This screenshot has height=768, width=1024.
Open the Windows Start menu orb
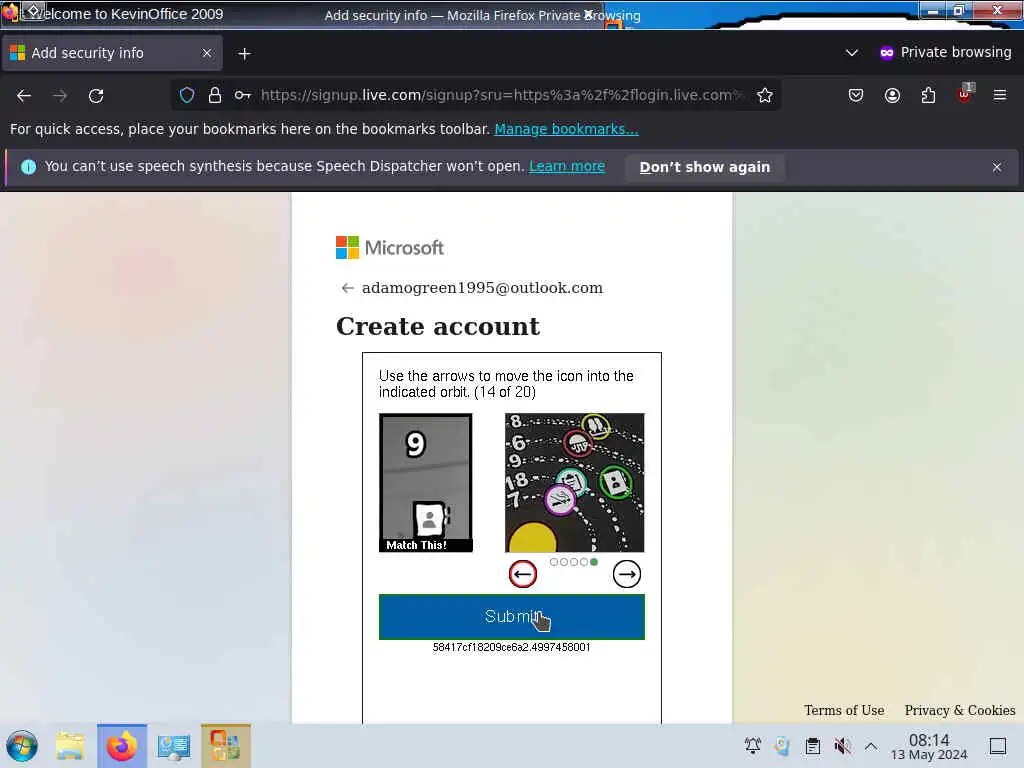(x=22, y=746)
